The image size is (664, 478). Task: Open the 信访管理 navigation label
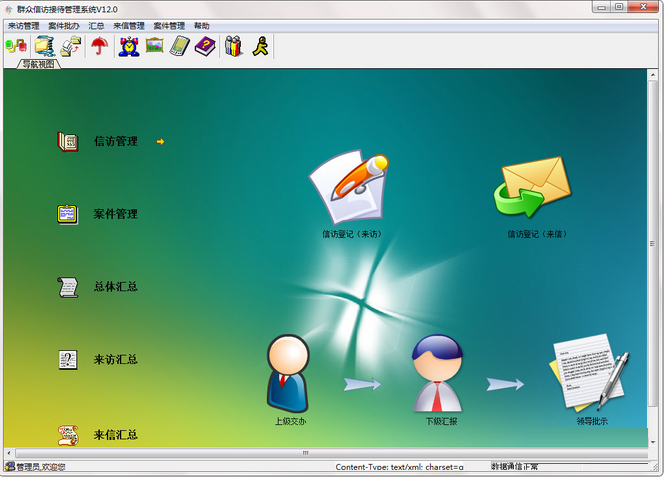[116, 141]
